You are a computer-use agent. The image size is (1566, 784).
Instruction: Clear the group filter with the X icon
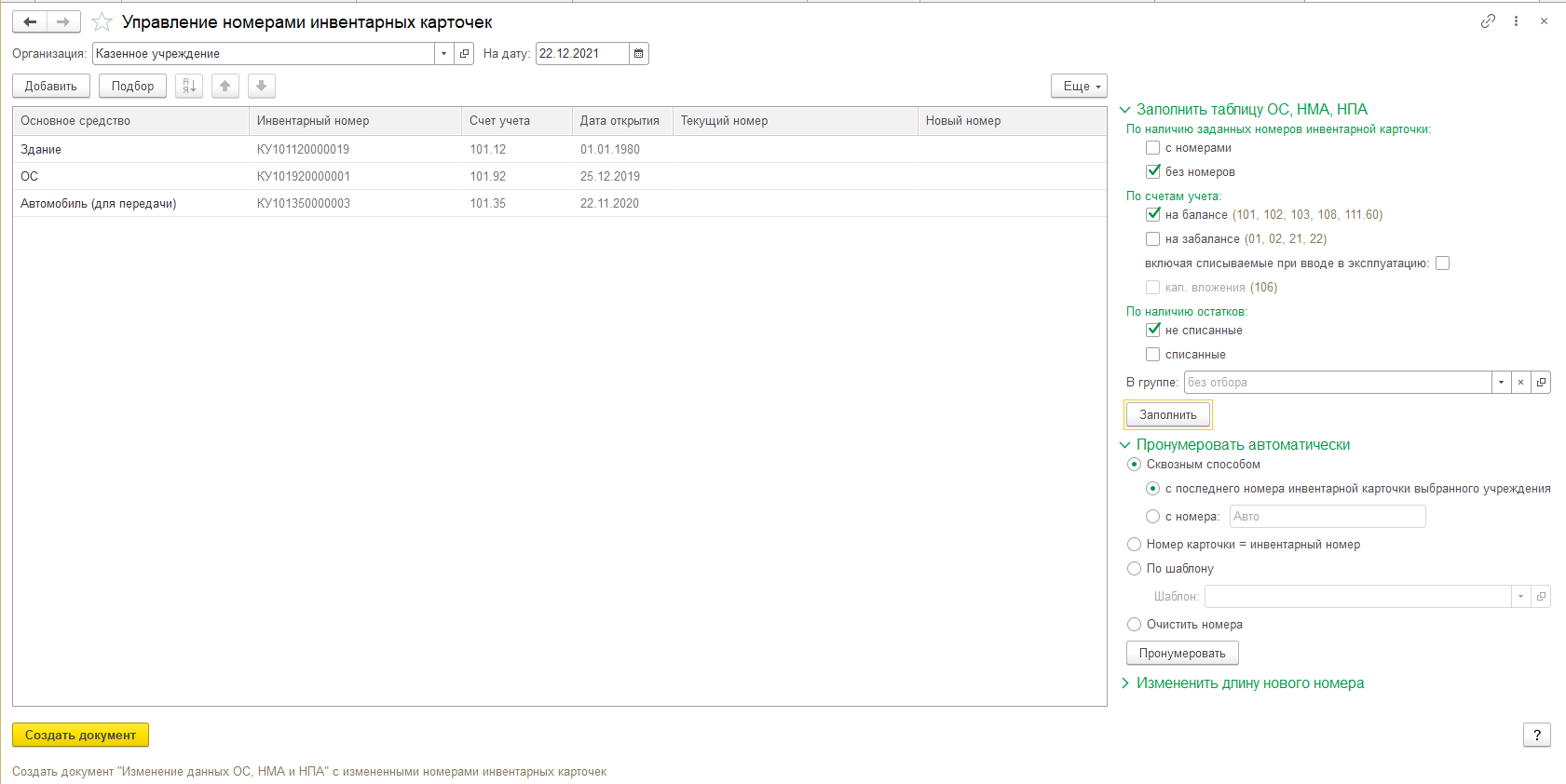[1520, 383]
